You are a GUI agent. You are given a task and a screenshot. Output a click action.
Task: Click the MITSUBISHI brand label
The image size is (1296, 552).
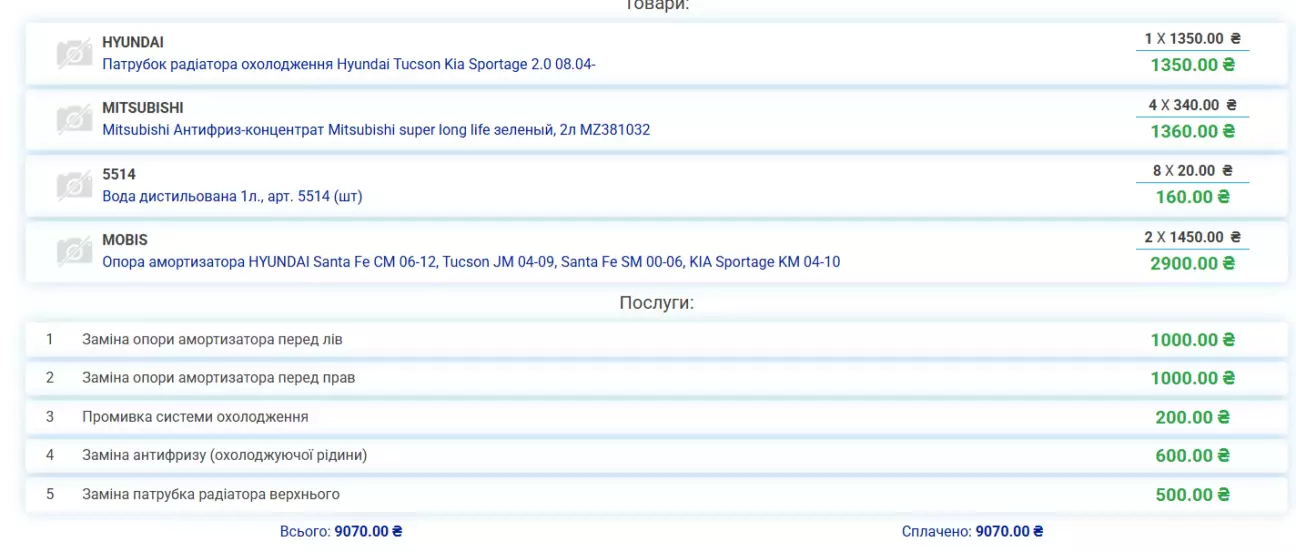point(143,108)
